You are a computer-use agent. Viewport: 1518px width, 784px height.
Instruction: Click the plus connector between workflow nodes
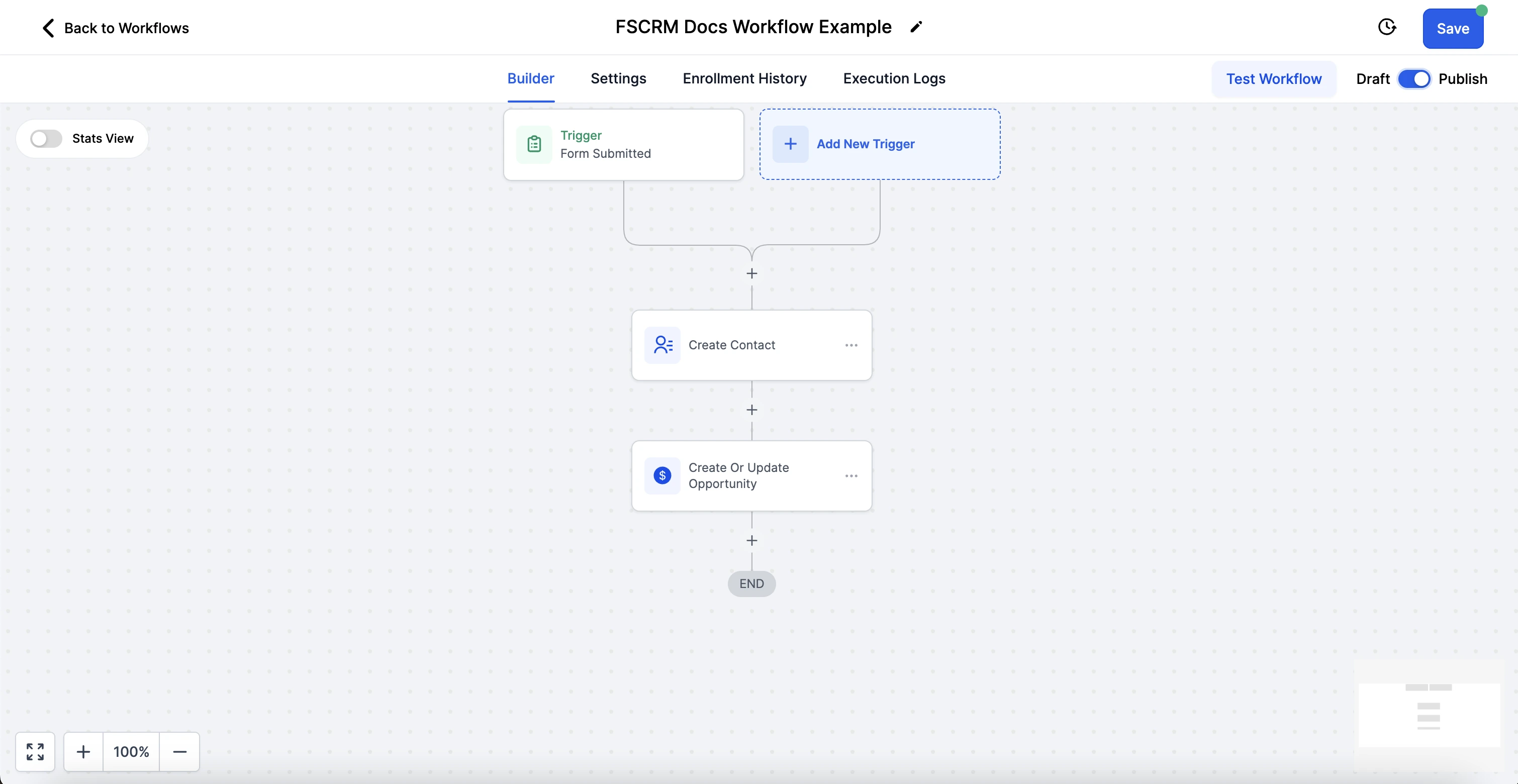coord(751,410)
